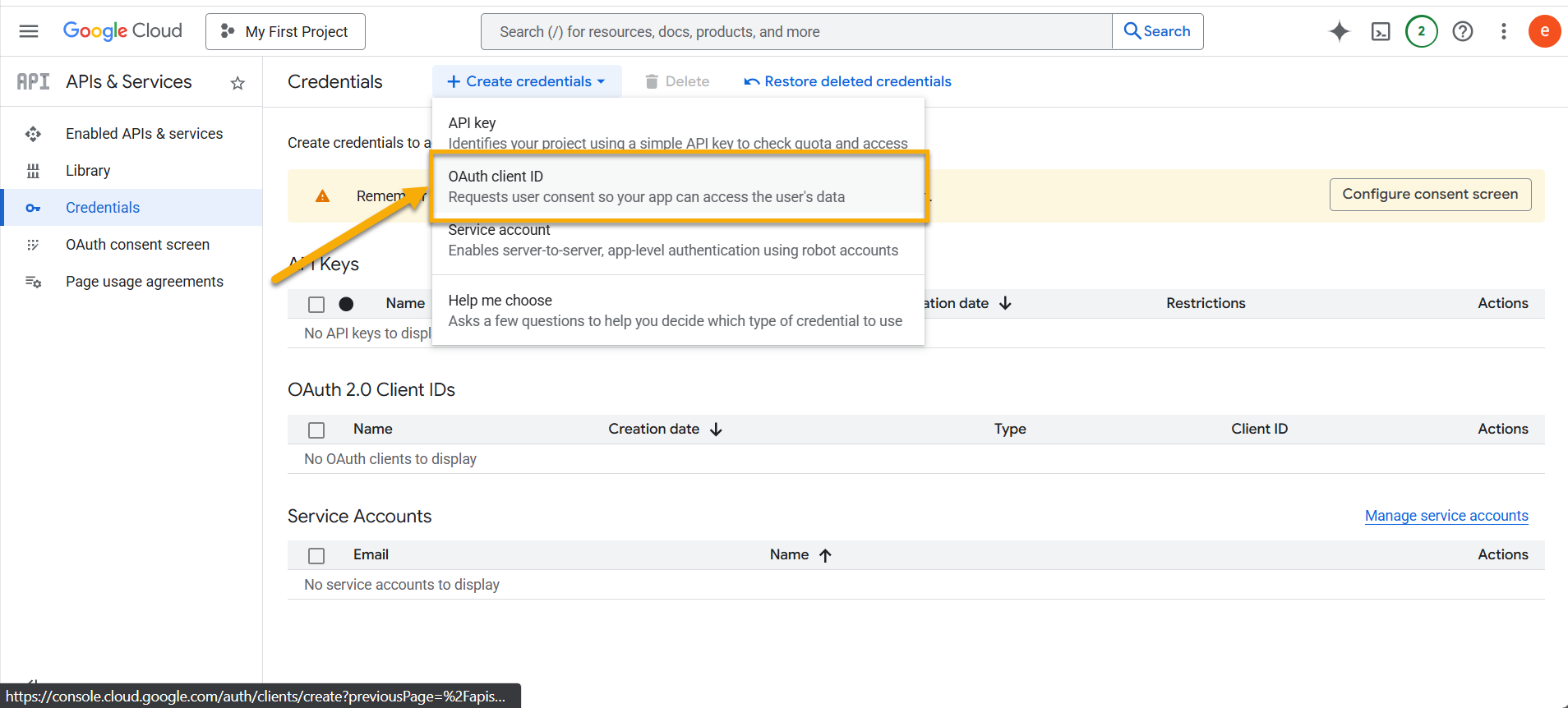Click the Library sidebar icon
1568x708 pixels.
[33, 171]
